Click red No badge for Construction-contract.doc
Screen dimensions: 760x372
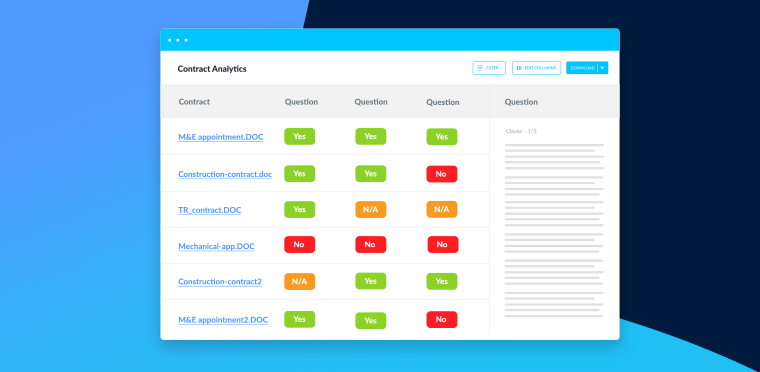point(442,174)
